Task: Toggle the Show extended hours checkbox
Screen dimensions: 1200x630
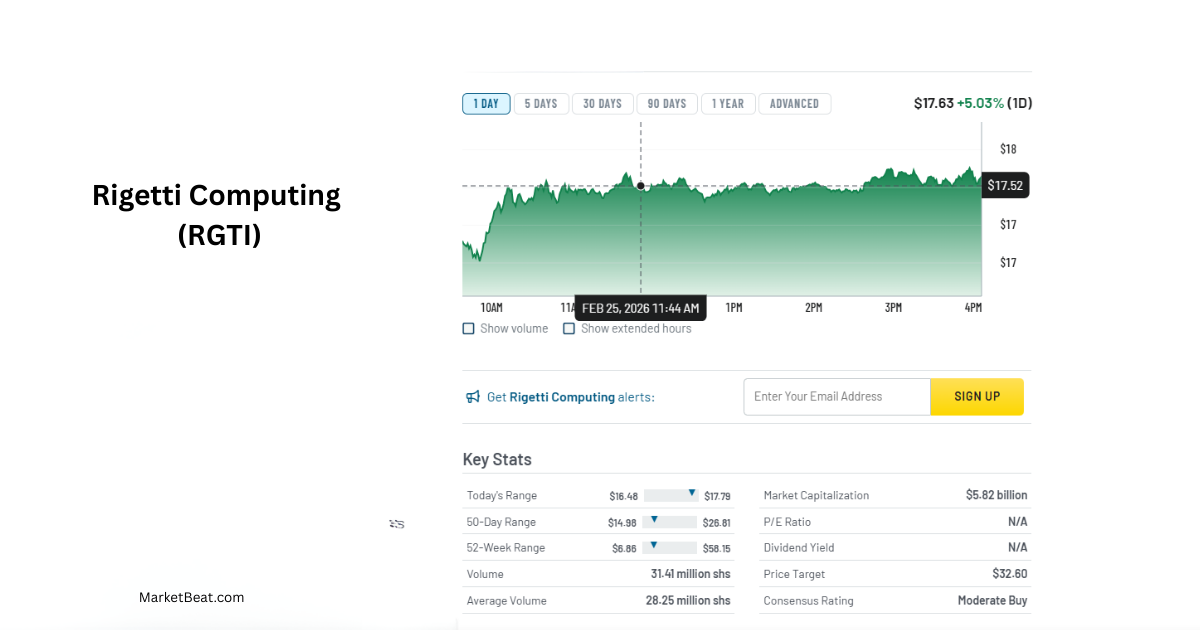Action: click(x=569, y=329)
